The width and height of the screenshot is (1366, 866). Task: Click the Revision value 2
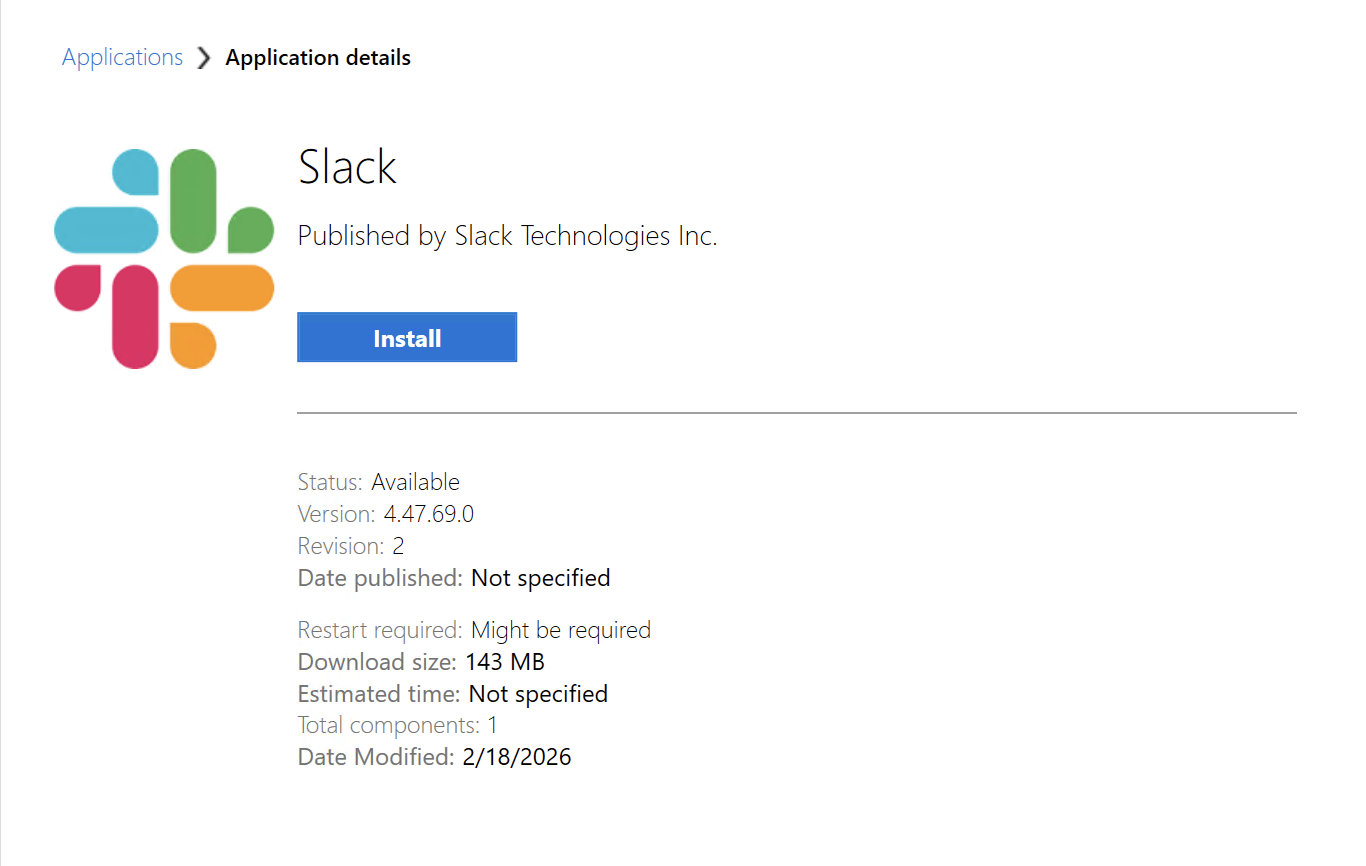(x=398, y=546)
